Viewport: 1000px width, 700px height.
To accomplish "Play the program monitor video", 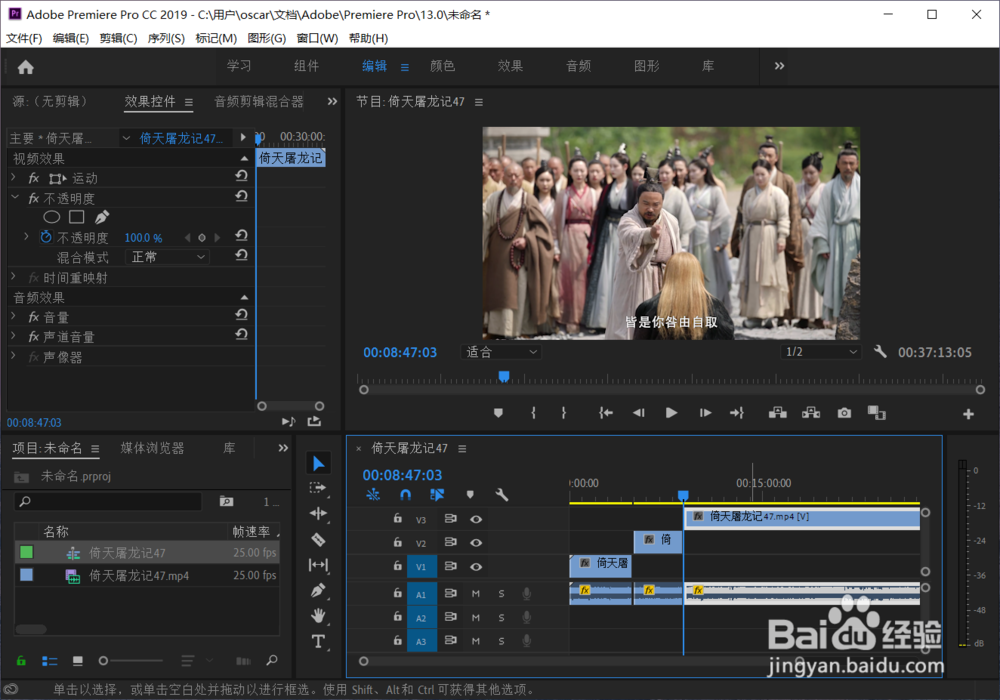I will (x=671, y=413).
